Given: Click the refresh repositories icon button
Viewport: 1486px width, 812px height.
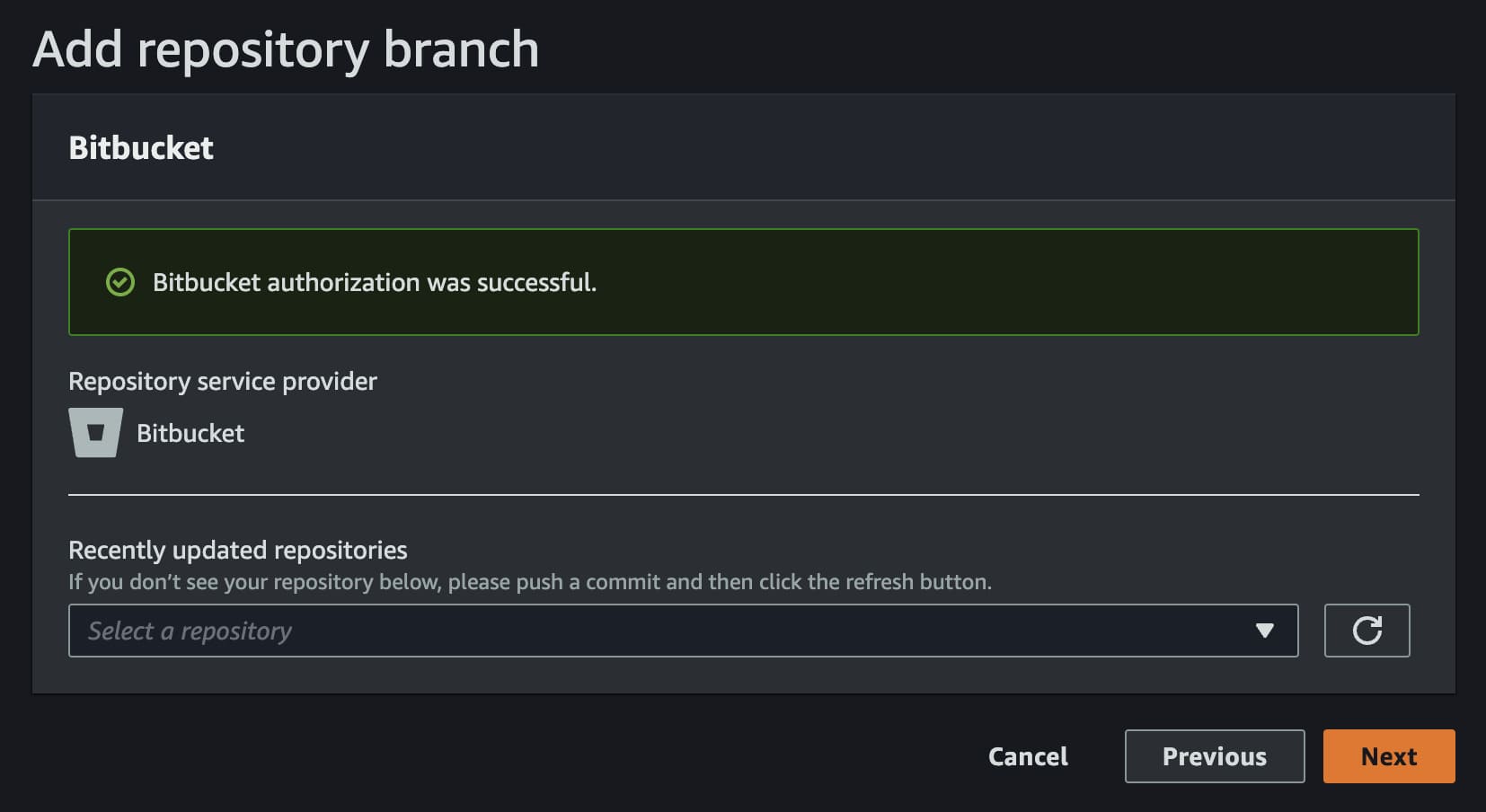Looking at the screenshot, I should pyautogui.click(x=1367, y=631).
